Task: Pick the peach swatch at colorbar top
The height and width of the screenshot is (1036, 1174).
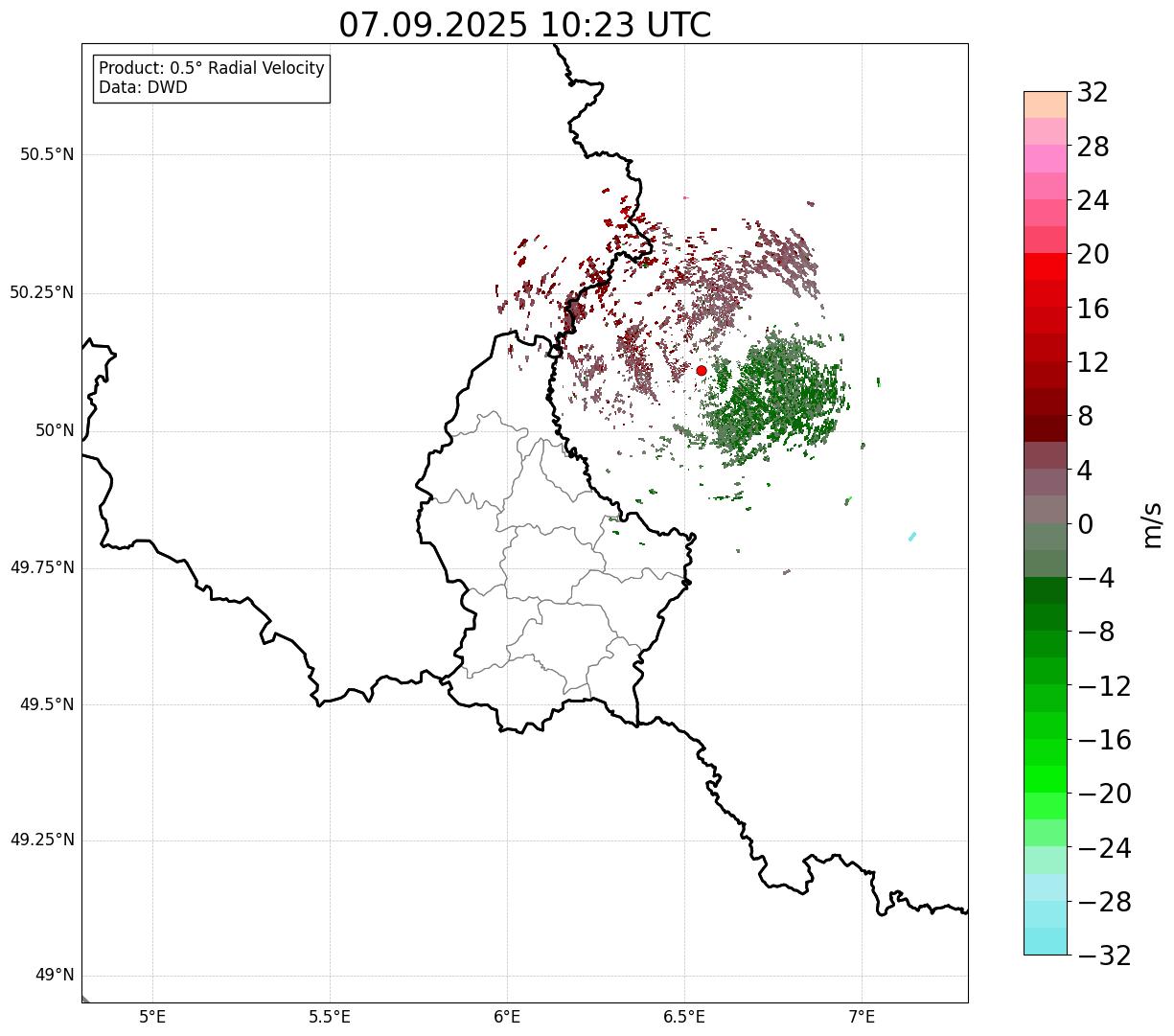Action: 1046,104
